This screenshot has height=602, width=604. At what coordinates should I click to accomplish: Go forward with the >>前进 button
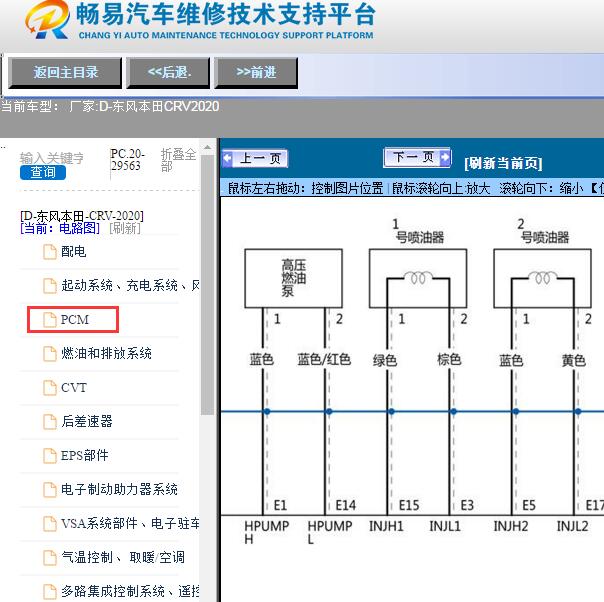coord(256,73)
